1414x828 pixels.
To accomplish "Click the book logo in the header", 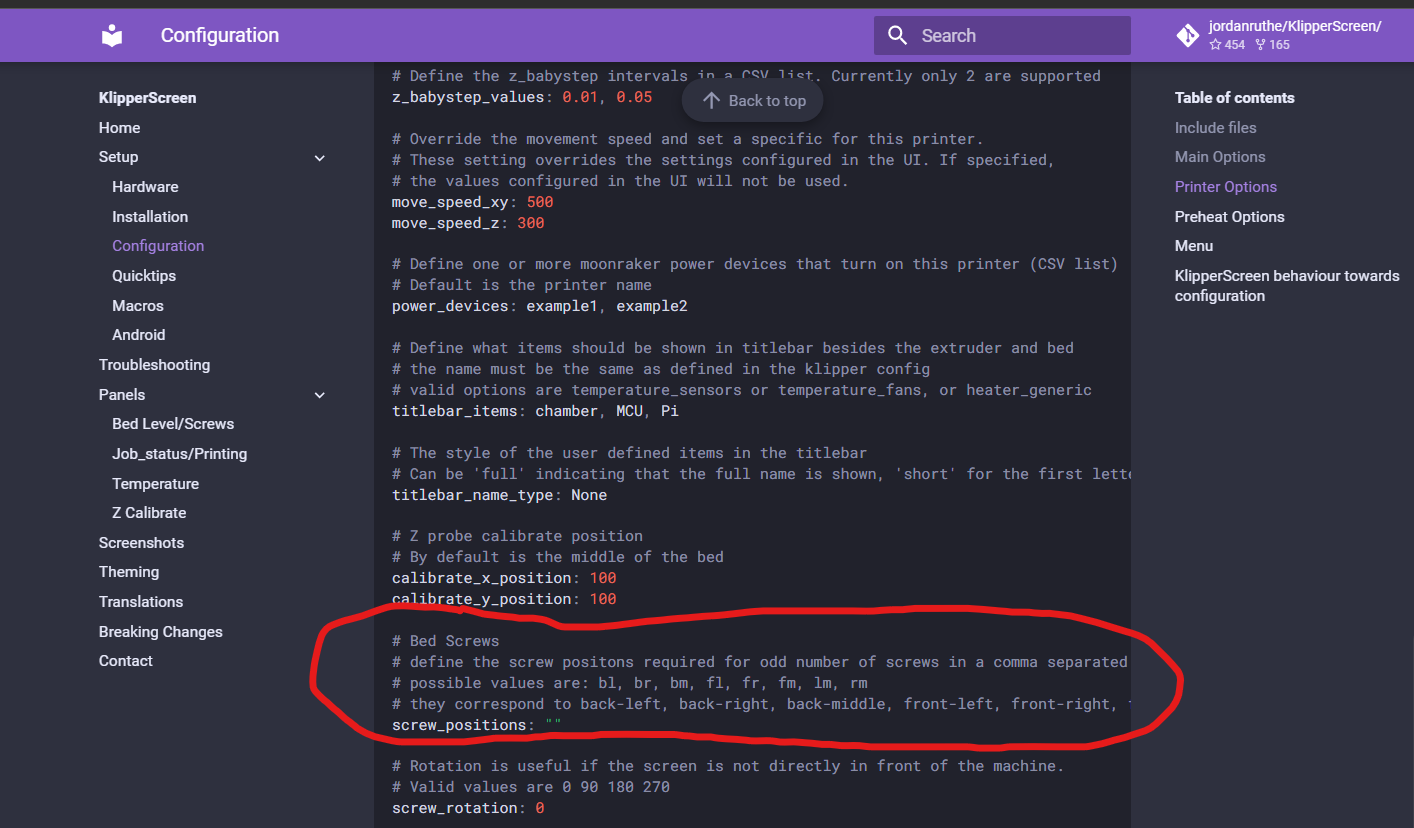I will coord(111,35).
